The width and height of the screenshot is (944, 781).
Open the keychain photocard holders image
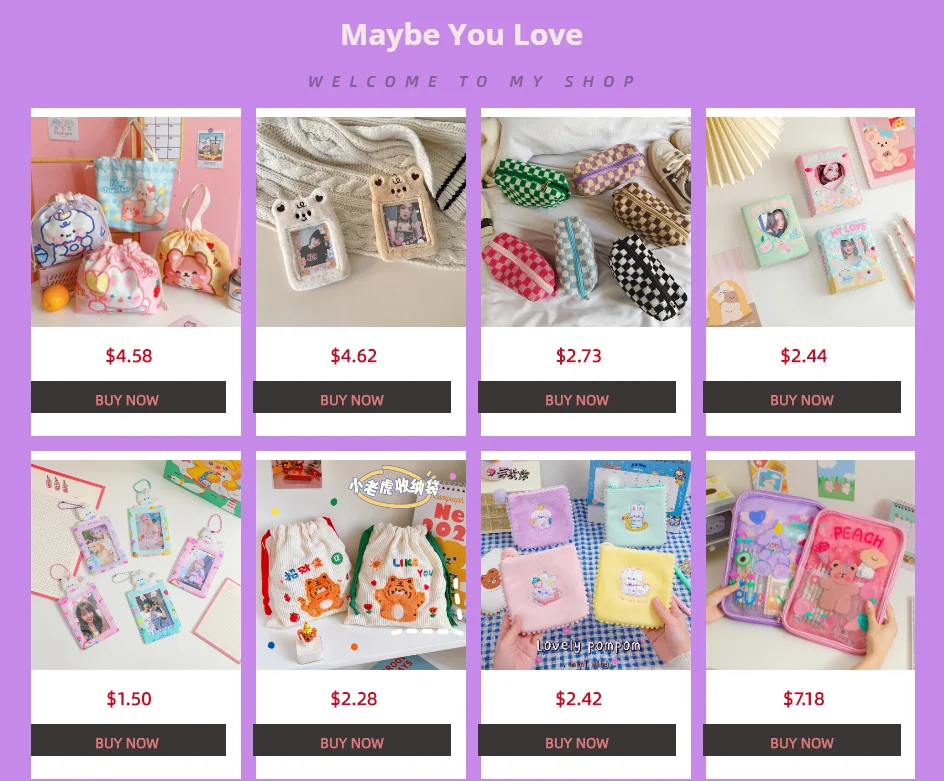(x=135, y=565)
